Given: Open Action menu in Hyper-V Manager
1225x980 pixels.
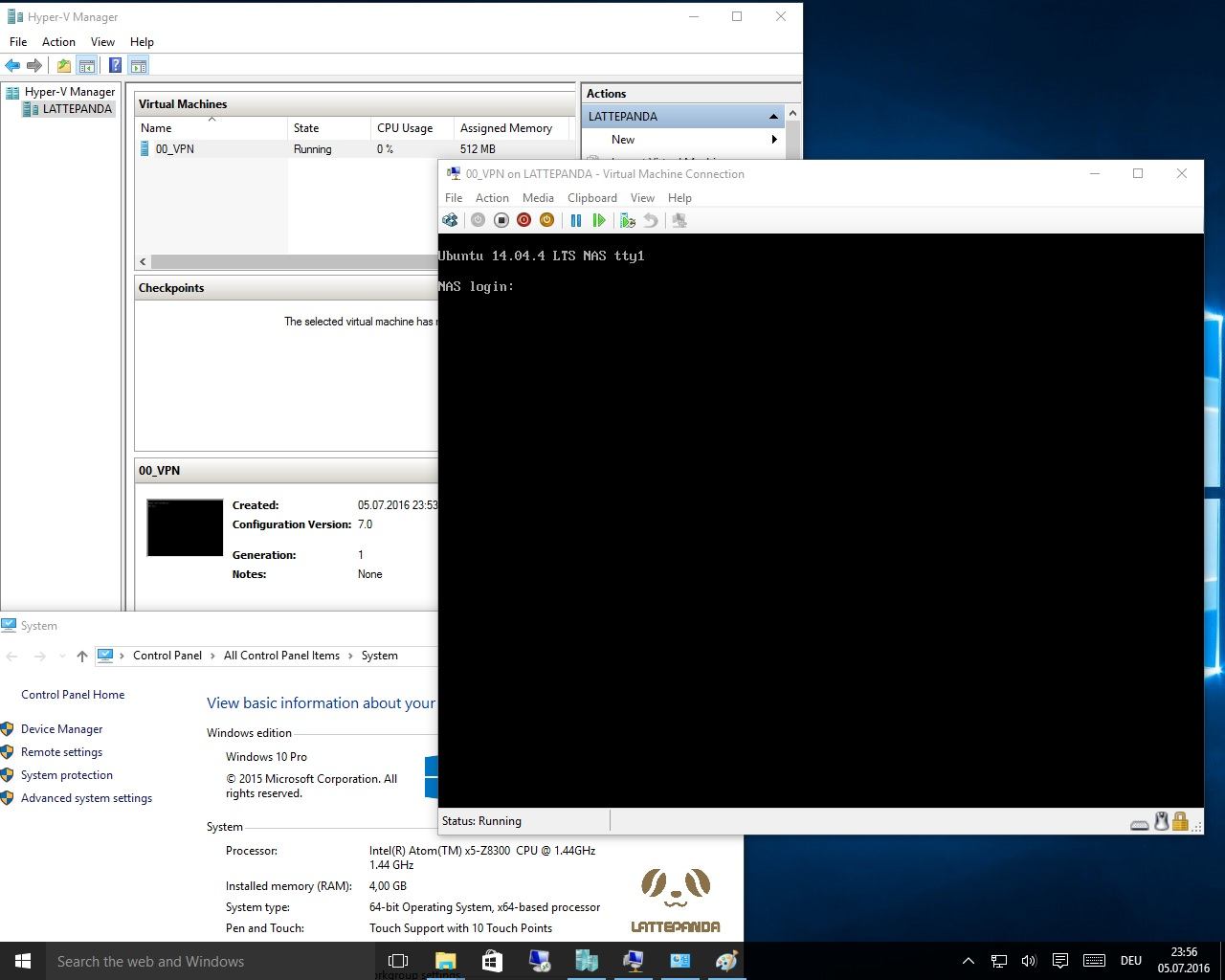Looking at the screenshot, I should (58, 42).
